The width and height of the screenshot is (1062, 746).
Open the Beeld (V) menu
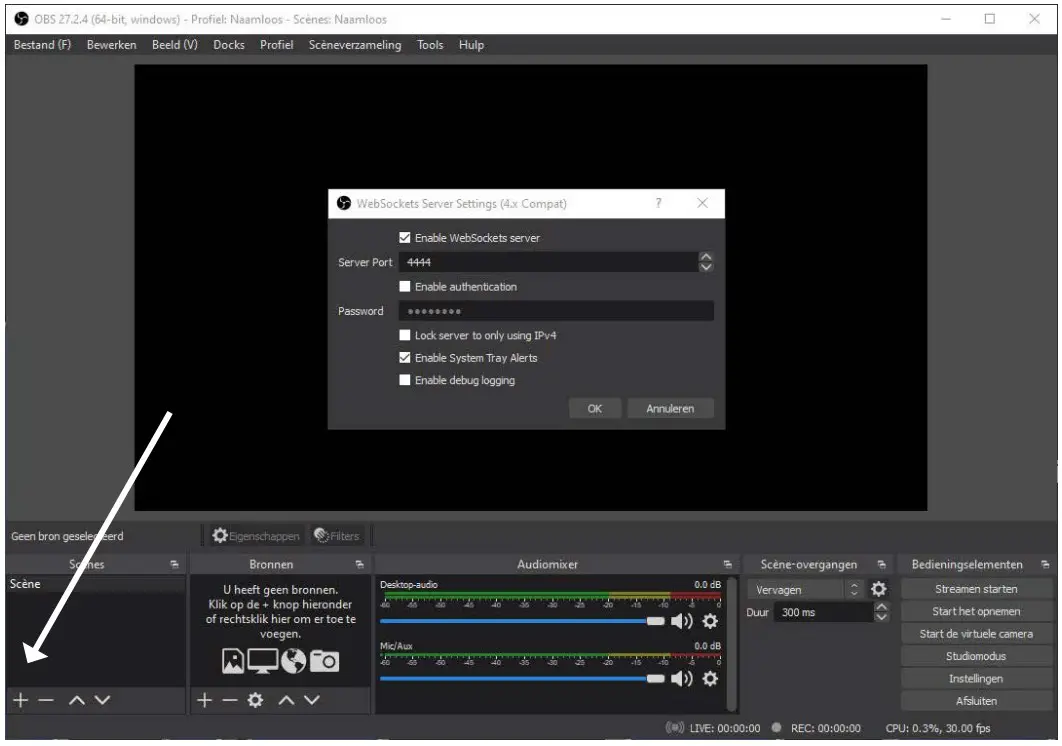pyautogui.click(x=175, y=45)
